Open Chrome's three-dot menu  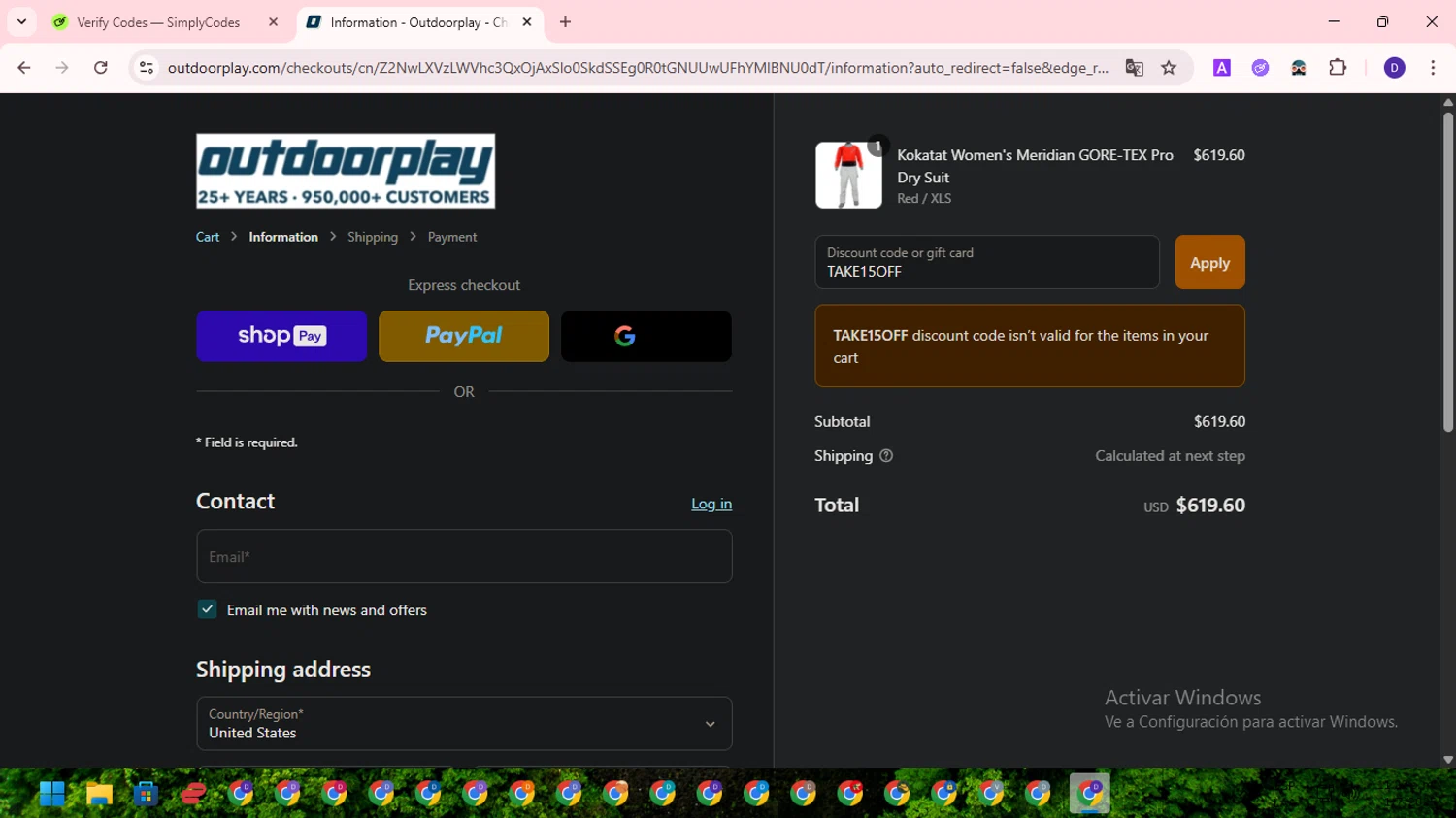coord(1433,68)
